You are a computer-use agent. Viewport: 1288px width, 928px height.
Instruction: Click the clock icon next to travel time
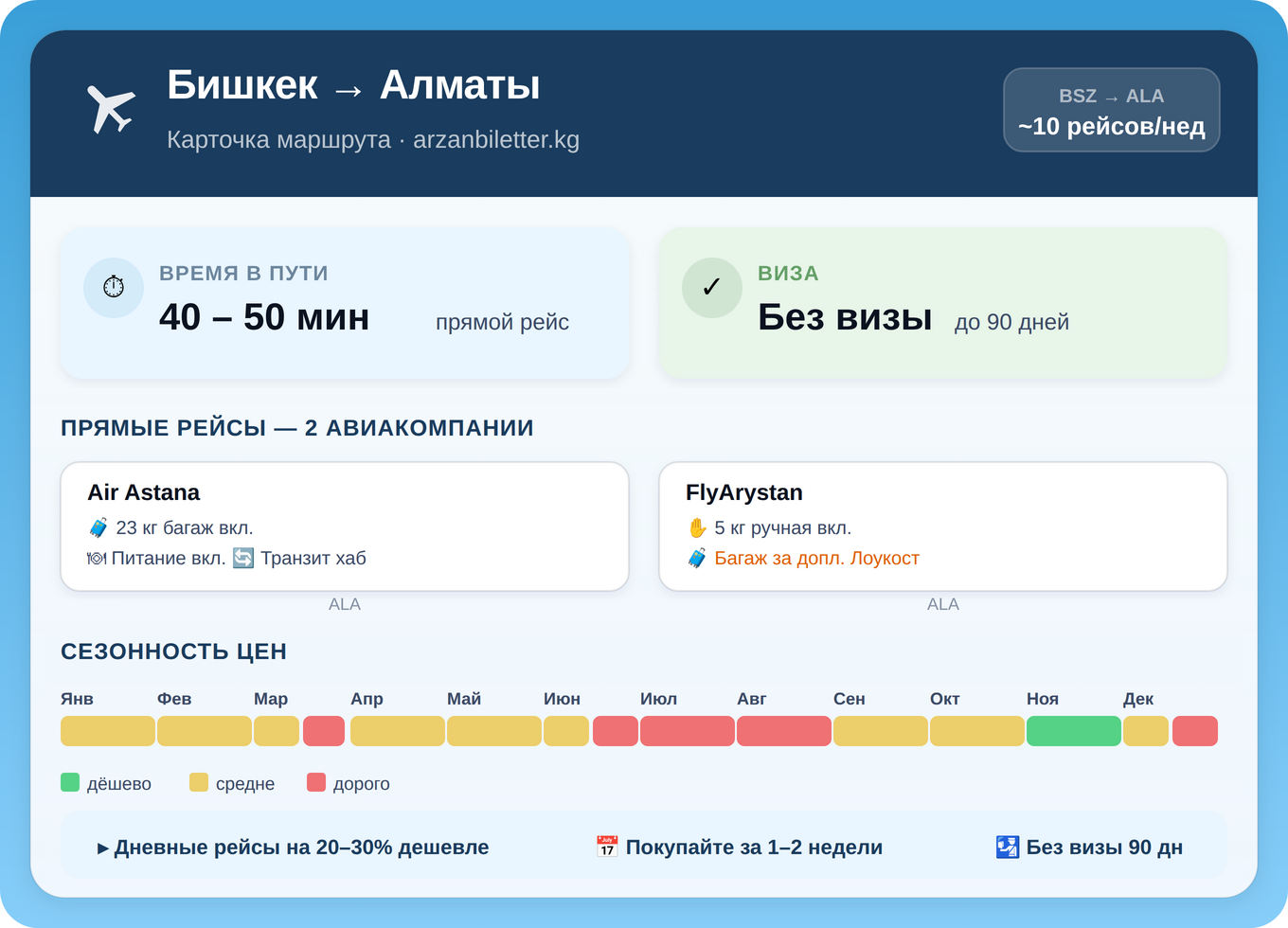click(114, 287)
